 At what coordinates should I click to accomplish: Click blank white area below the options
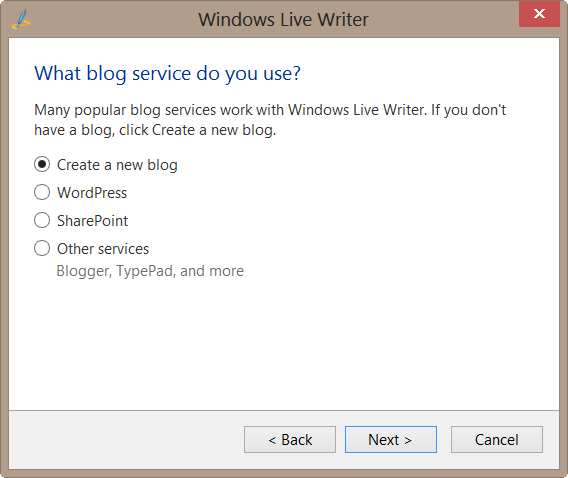click(x=284, y=344)
